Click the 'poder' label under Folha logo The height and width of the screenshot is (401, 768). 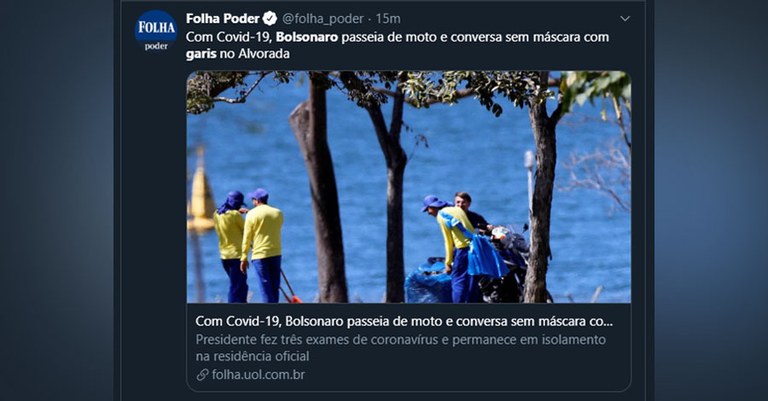coord(156,46)
